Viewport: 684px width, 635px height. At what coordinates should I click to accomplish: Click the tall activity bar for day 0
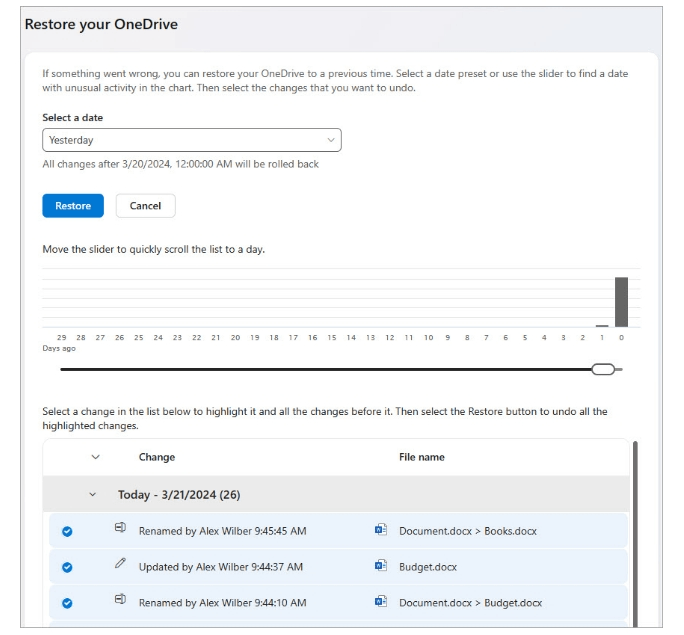pos(621,302)
